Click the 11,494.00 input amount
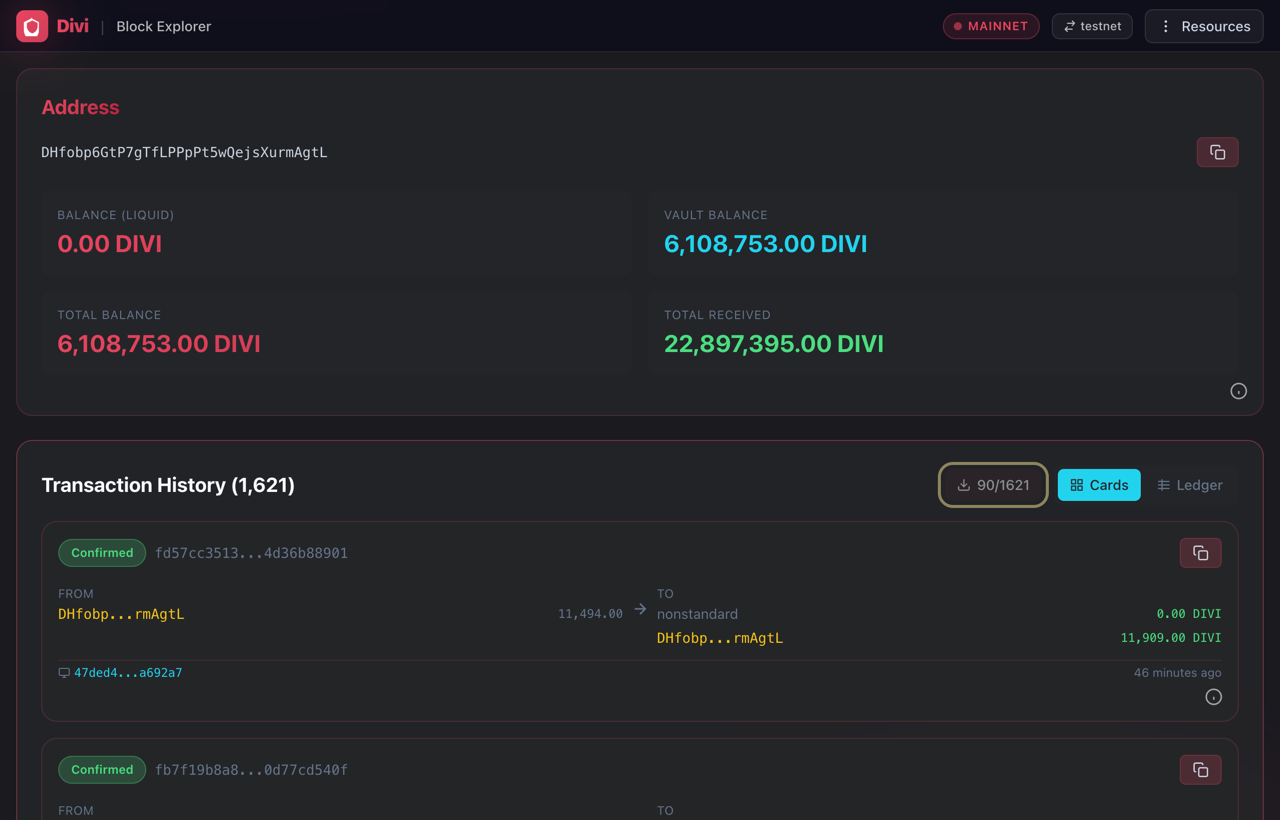 [590, 614]
